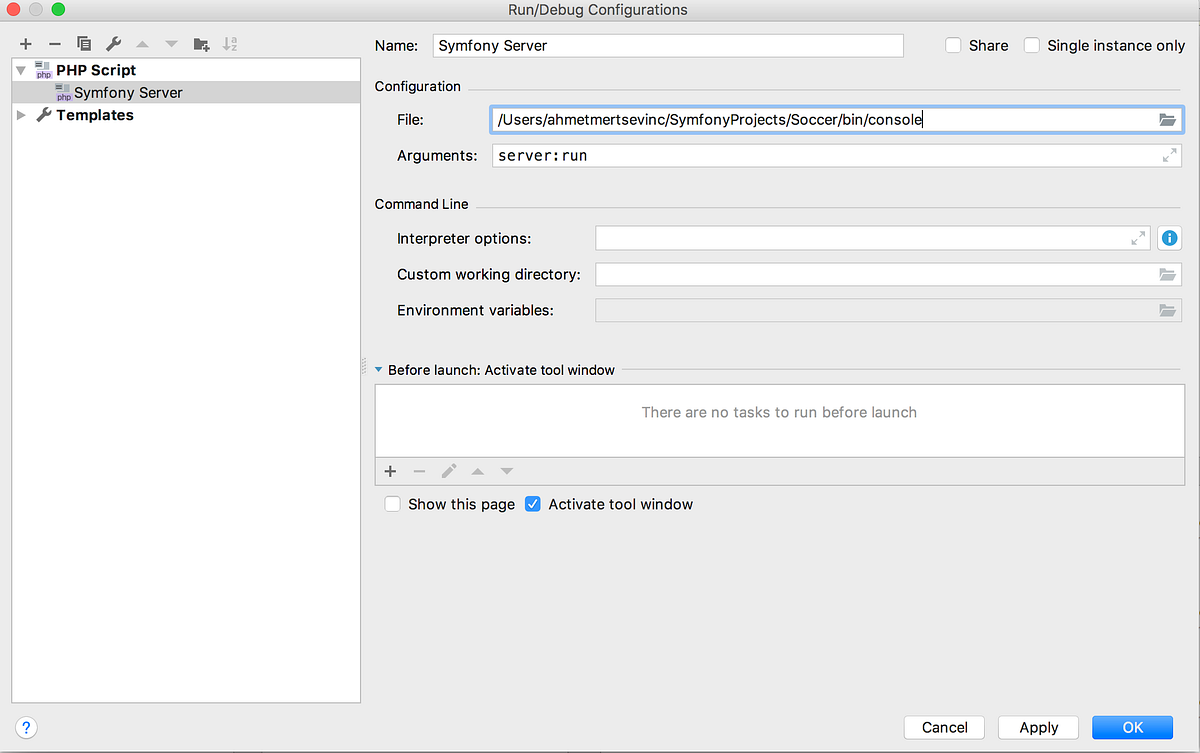
Task: Open Edit Templates with the wrench icon
Action: click(114, 44)
